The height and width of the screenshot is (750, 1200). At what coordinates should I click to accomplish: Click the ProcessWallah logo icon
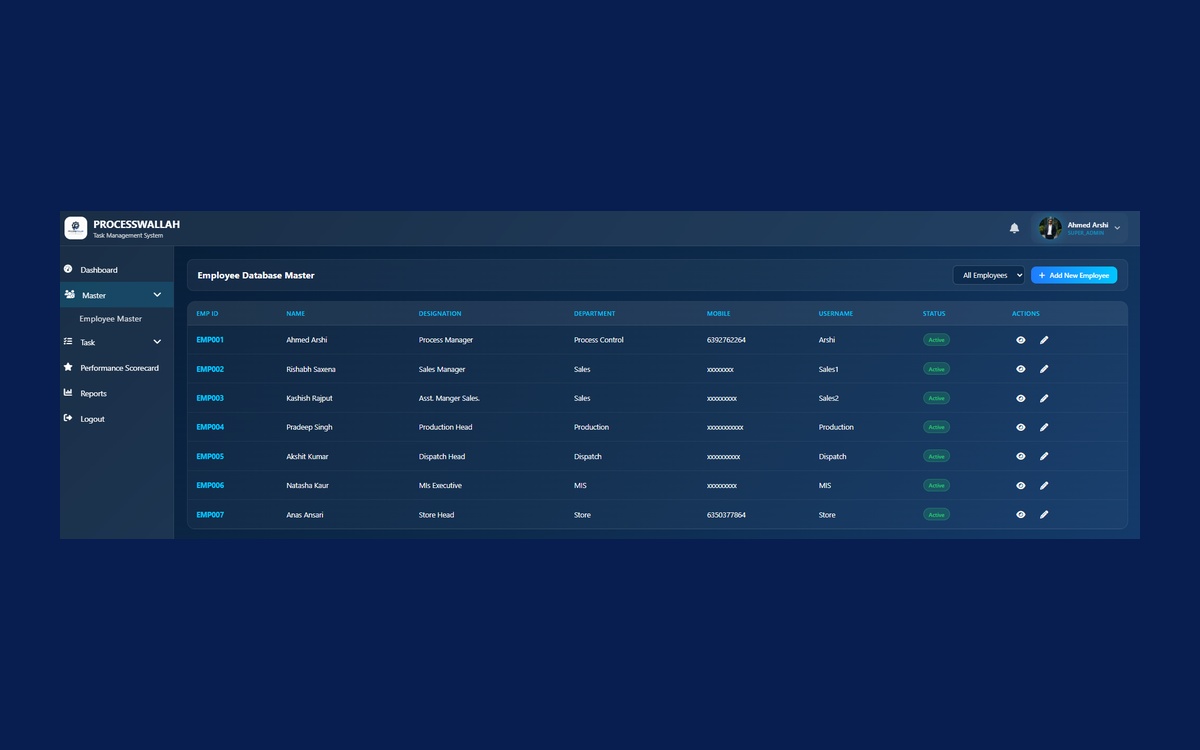[x=76, y=228]
